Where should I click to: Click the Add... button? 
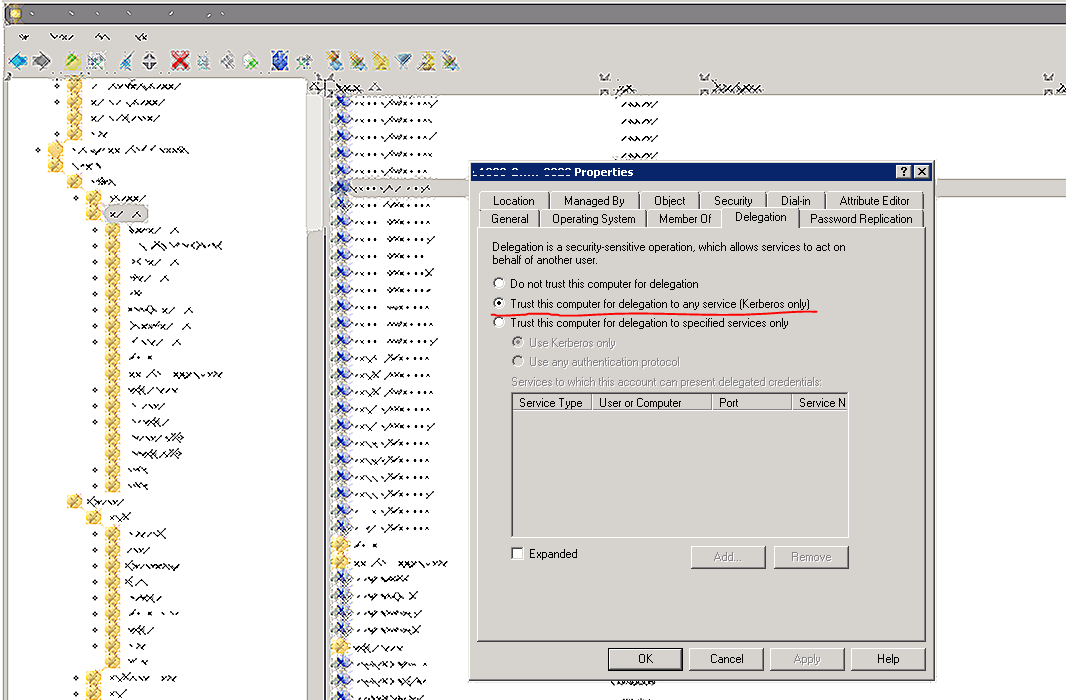(x=728, y=557)
